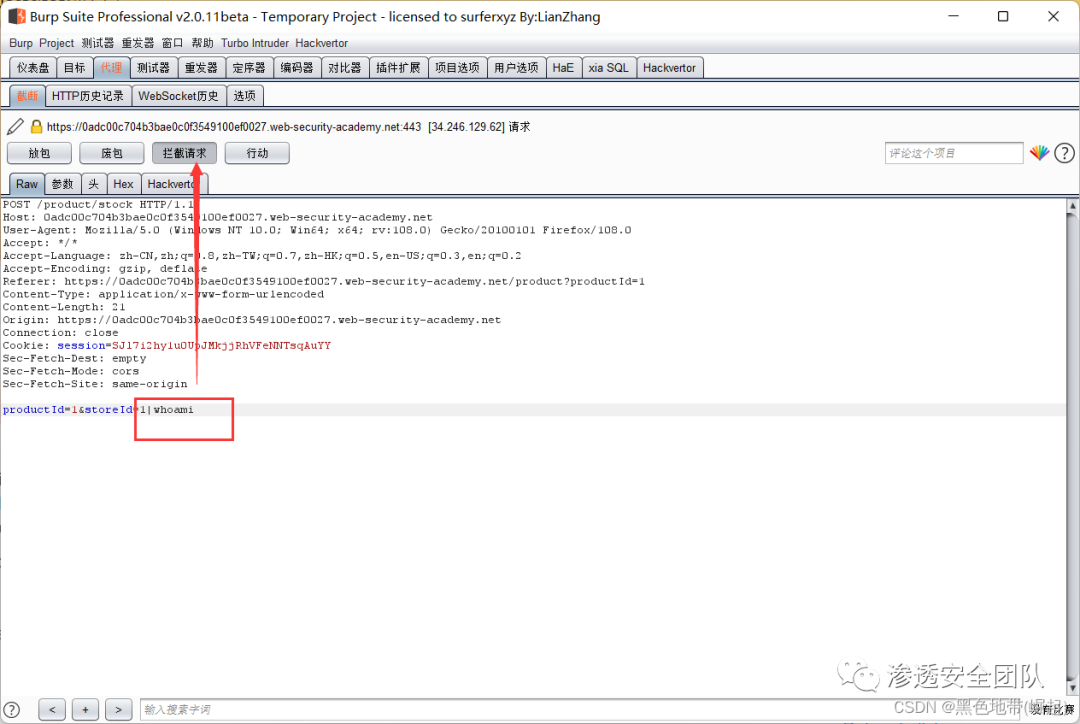1080x724 pixels.
Task: Switch to the 对比器 comparer tab
Action: 344,68
